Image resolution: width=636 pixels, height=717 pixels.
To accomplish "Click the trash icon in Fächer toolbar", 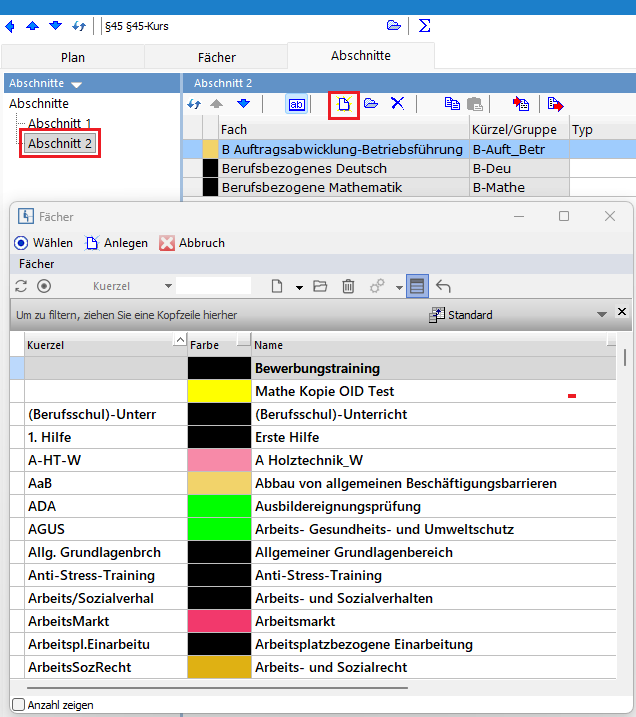I will click(348, 286).
